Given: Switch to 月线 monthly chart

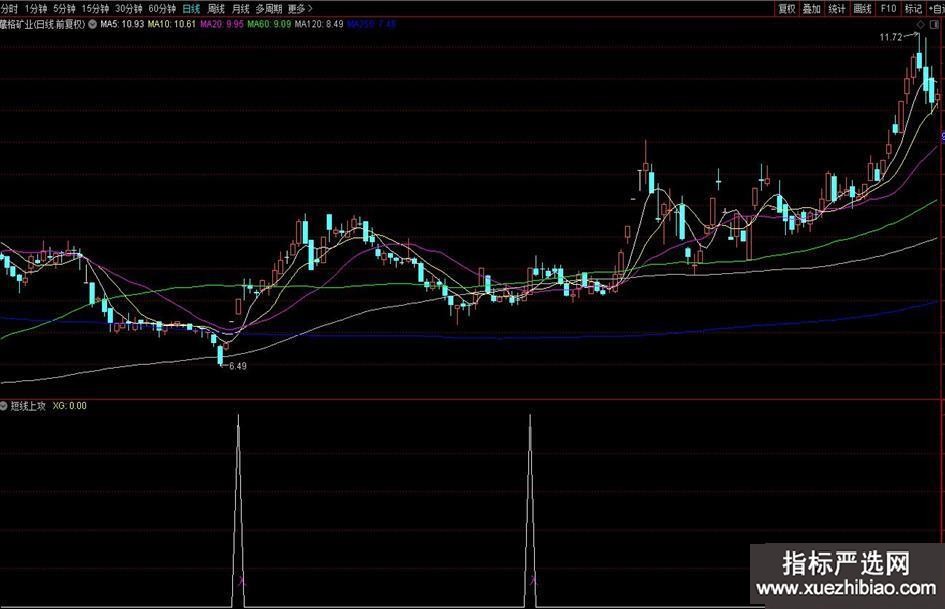Looking at the screenshot, I should pyautogui.click(x=240, y=9).
